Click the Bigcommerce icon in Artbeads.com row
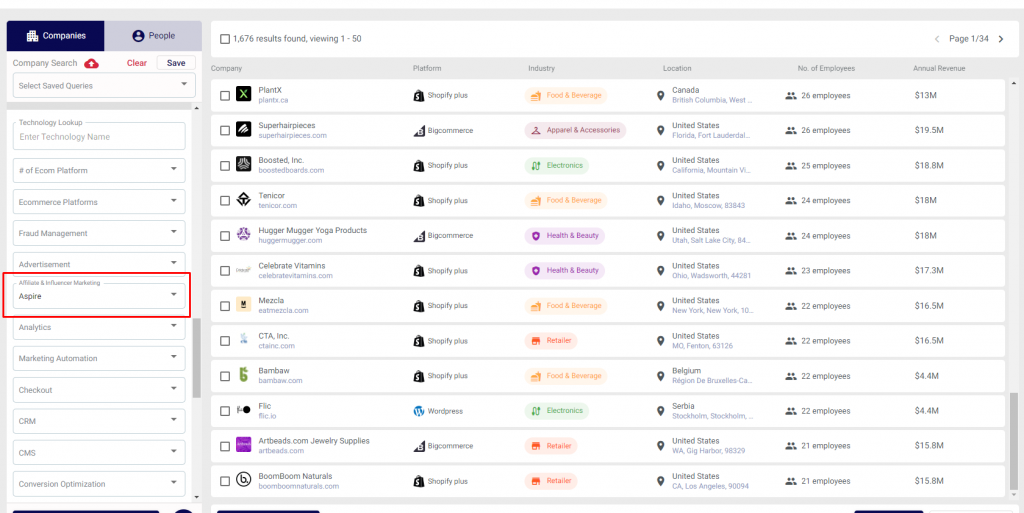This screenshot has width=1024, height=513. pos(419,446)
